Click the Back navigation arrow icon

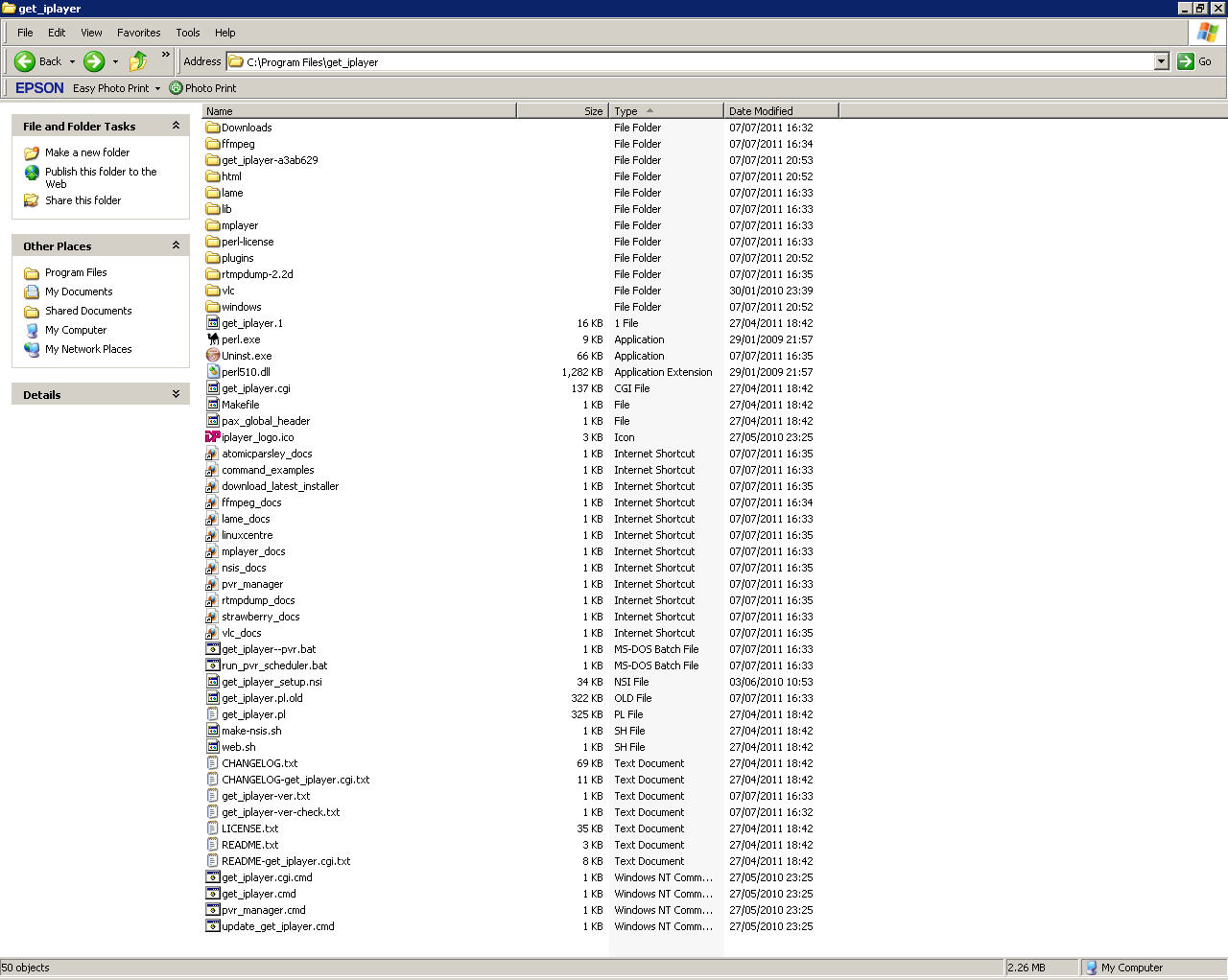25,61
